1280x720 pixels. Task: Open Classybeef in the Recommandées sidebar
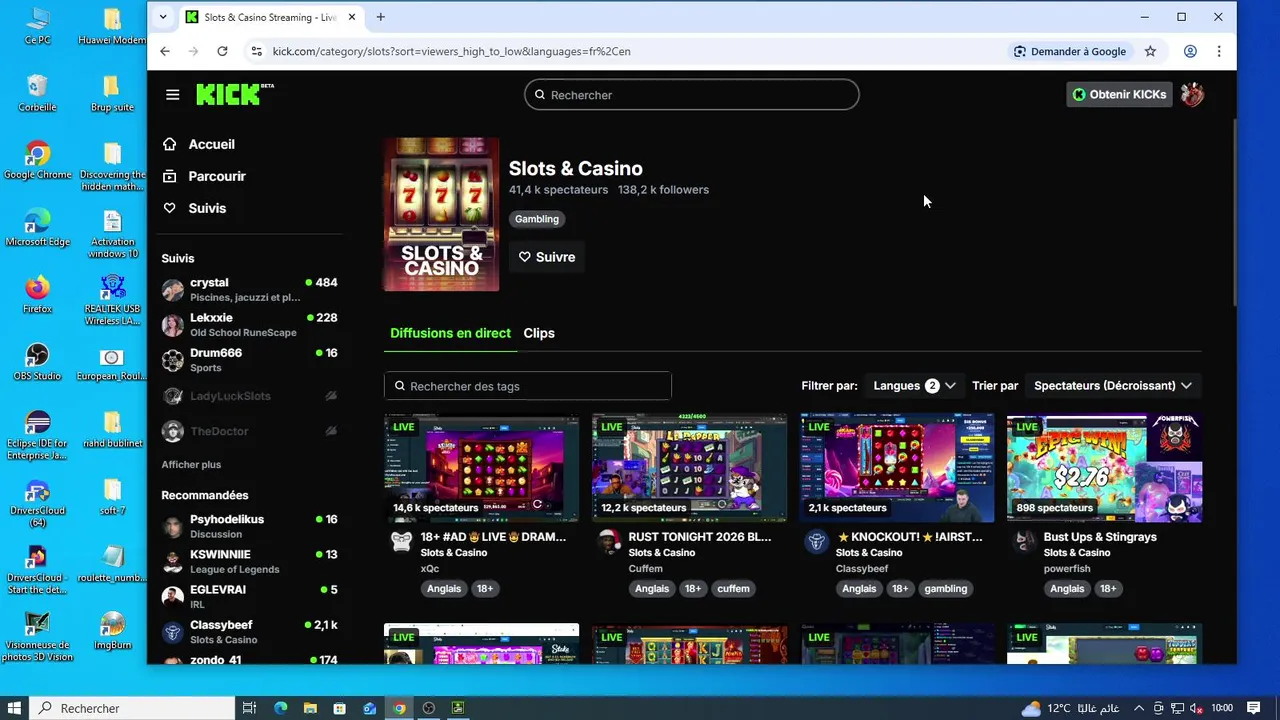(x=250, y=632)
